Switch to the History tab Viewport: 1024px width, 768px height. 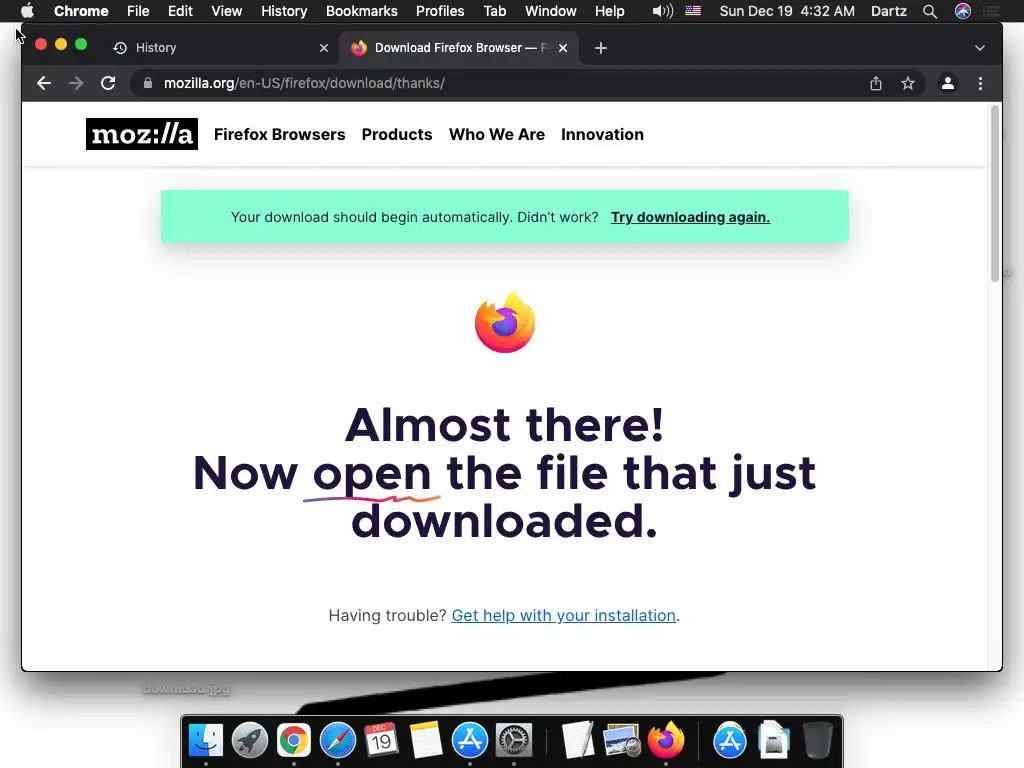coord(220,48)
